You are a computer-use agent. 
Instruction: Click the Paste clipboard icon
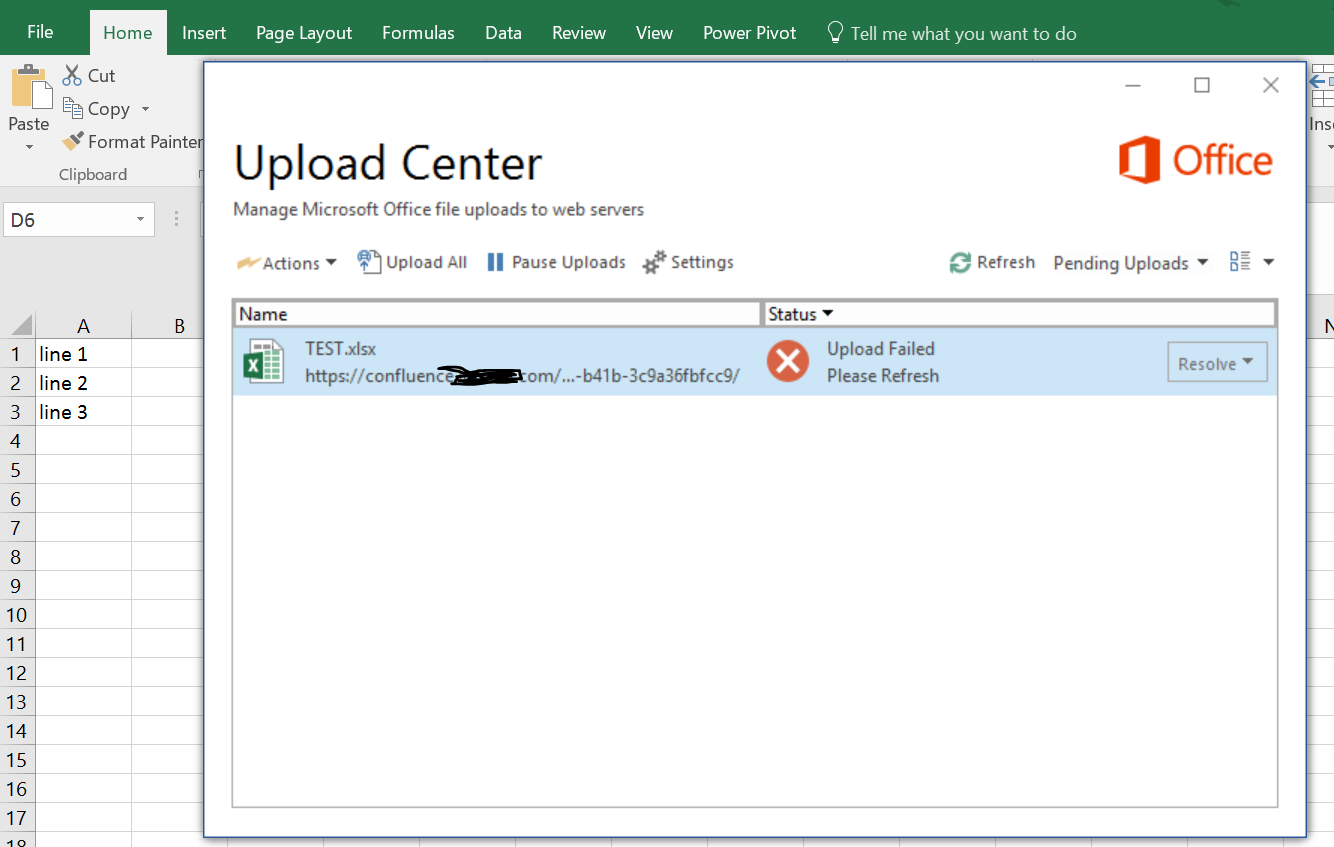click(30, 88)
